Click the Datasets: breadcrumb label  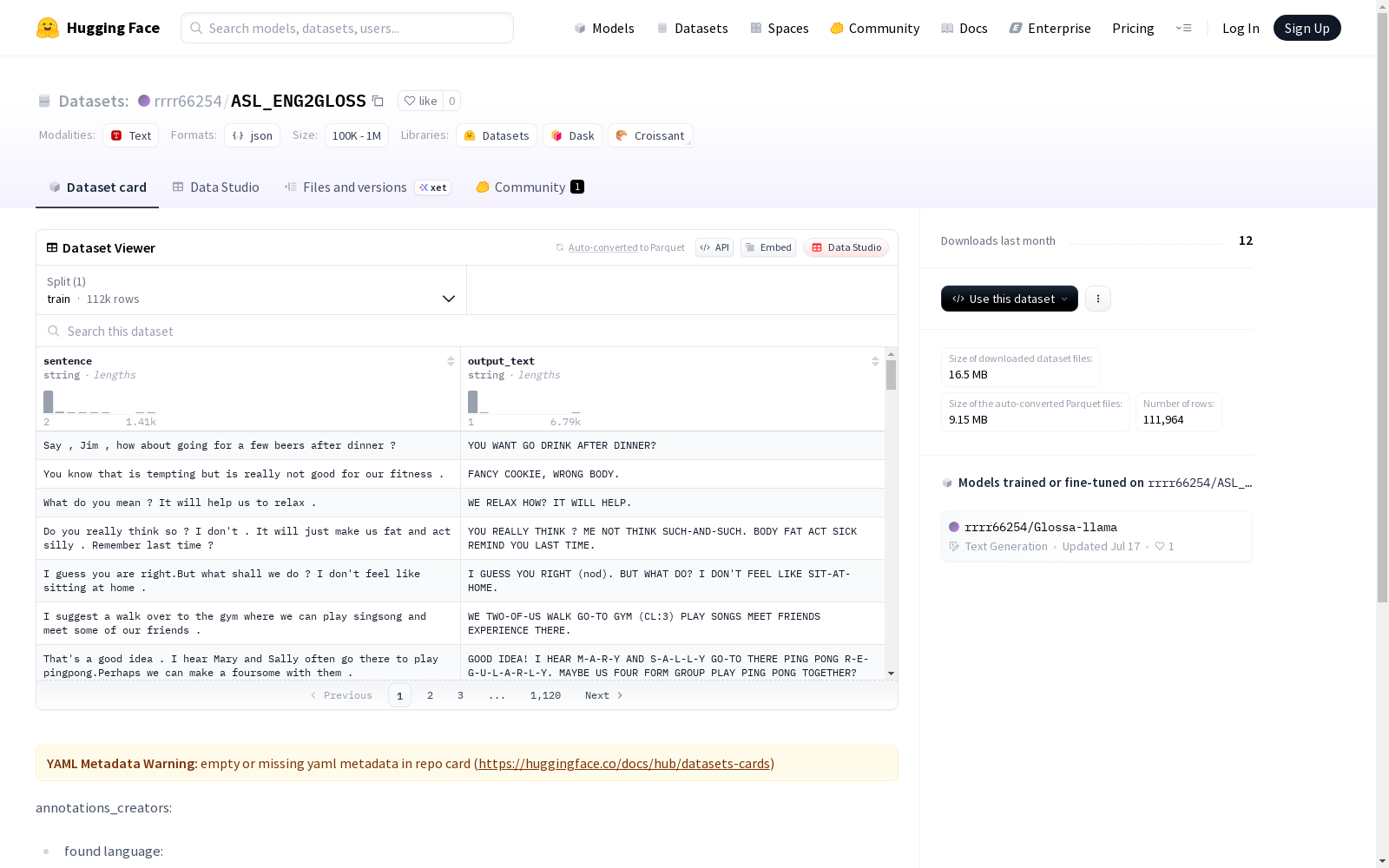pyautogui.click(x=94, y=101)
